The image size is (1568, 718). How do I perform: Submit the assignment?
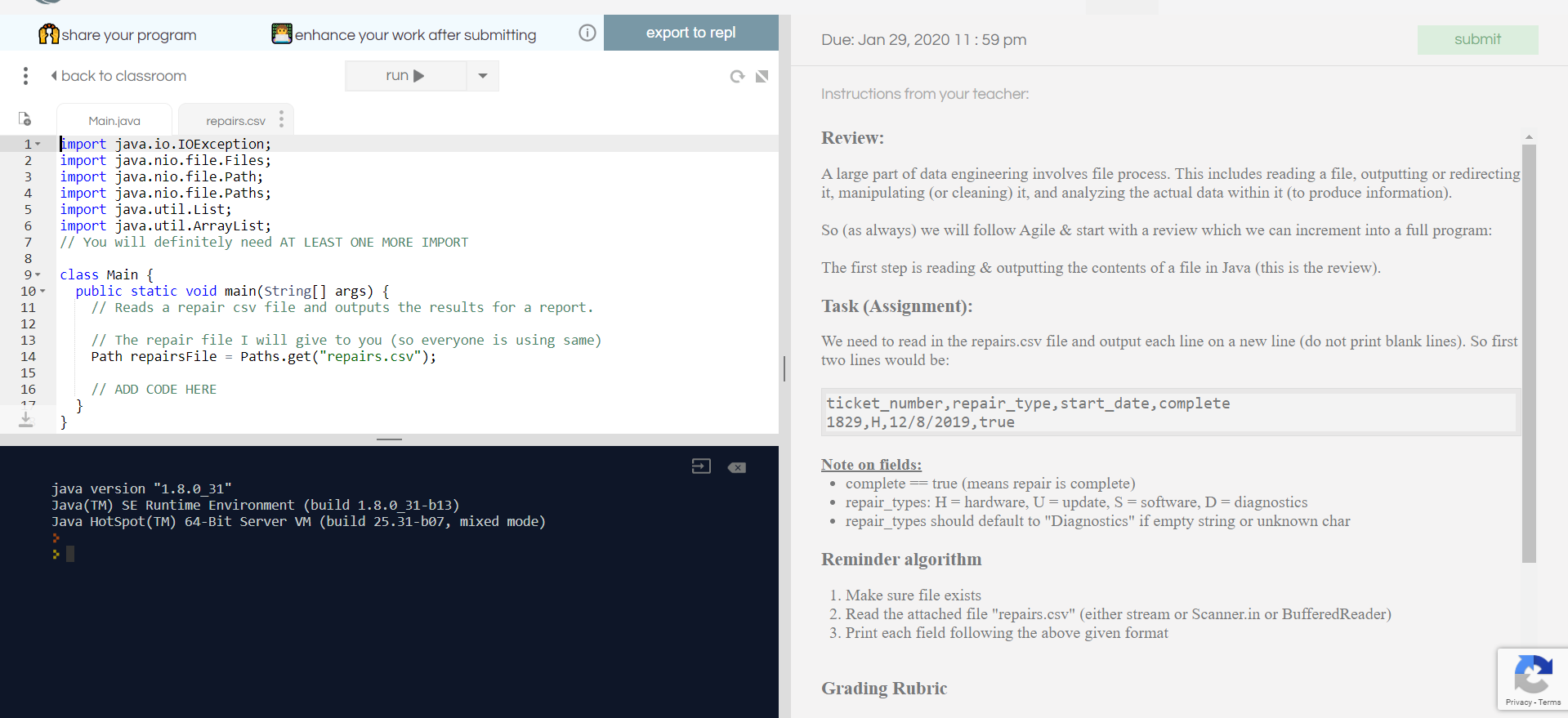(x=1477, y=39)
